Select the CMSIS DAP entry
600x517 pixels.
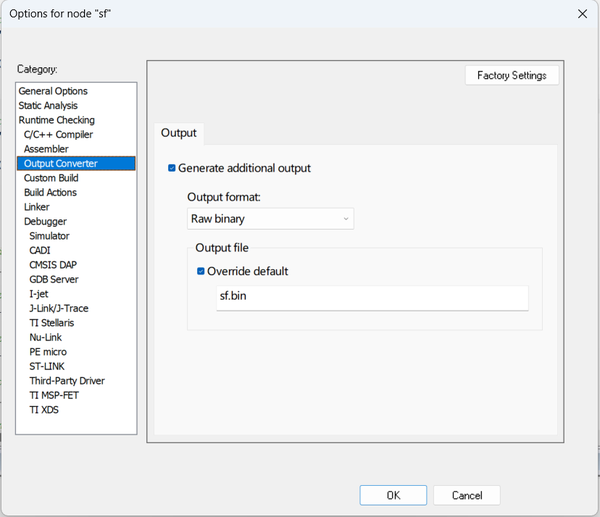point(53,265)
